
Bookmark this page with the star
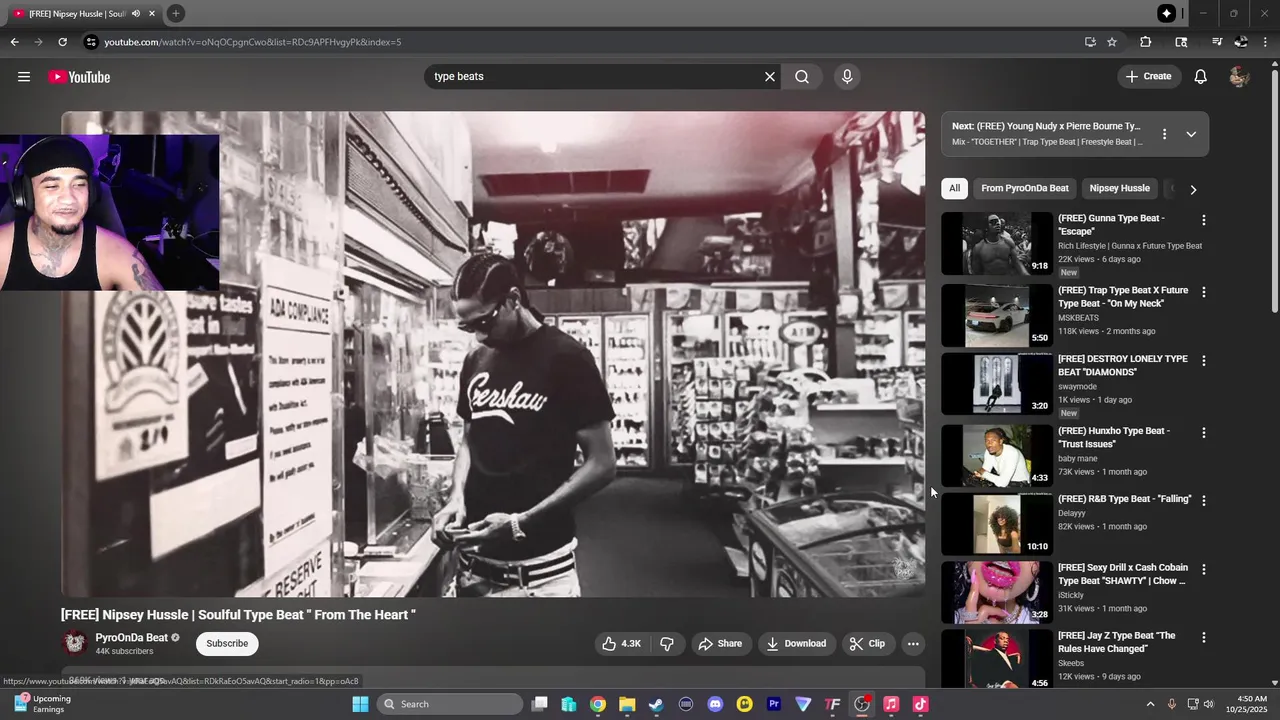click(1112, 42)
